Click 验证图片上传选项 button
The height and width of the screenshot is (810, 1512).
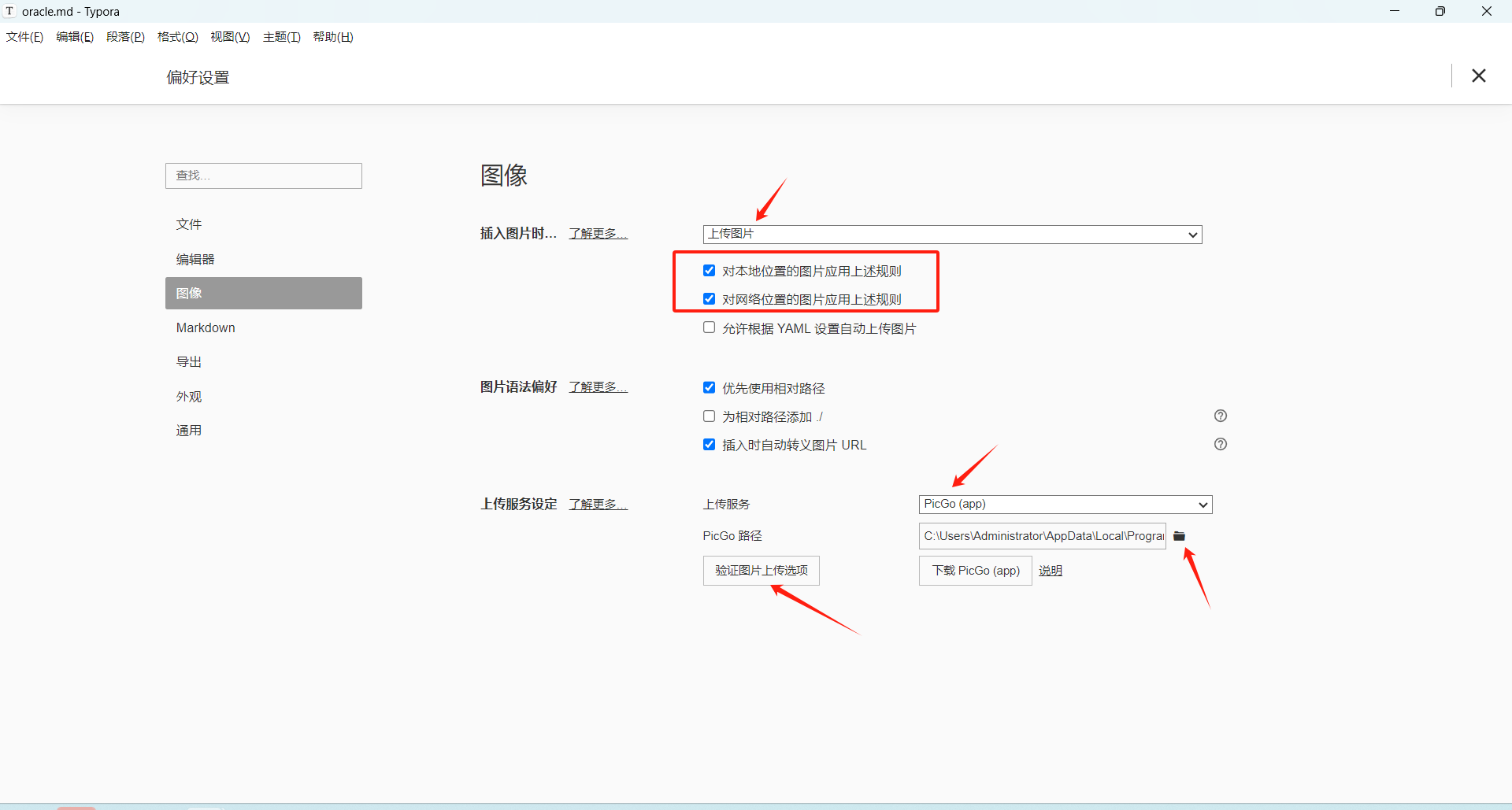[761, 571]
